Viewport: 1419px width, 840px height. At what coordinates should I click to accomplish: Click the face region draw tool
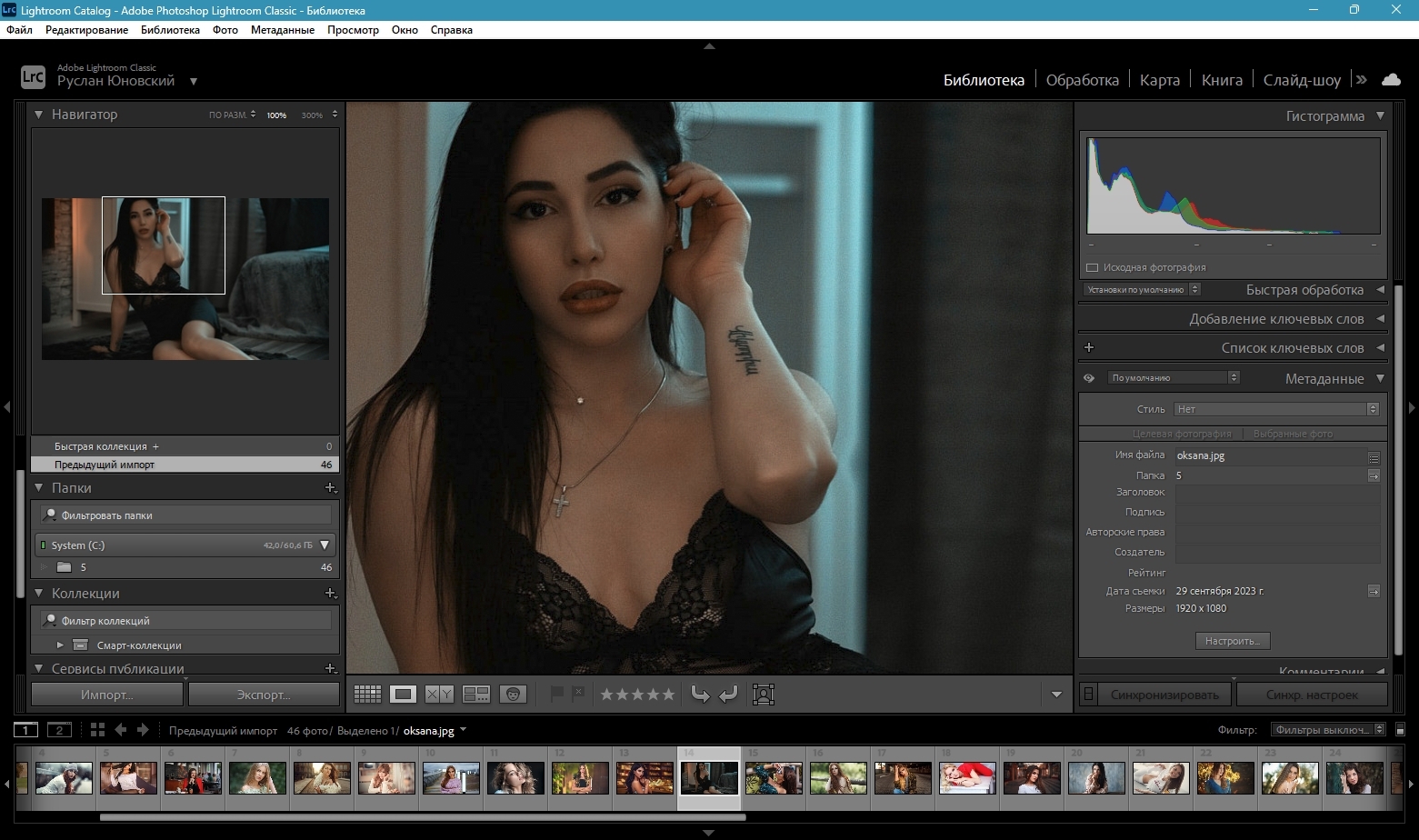tap(764, 695)
